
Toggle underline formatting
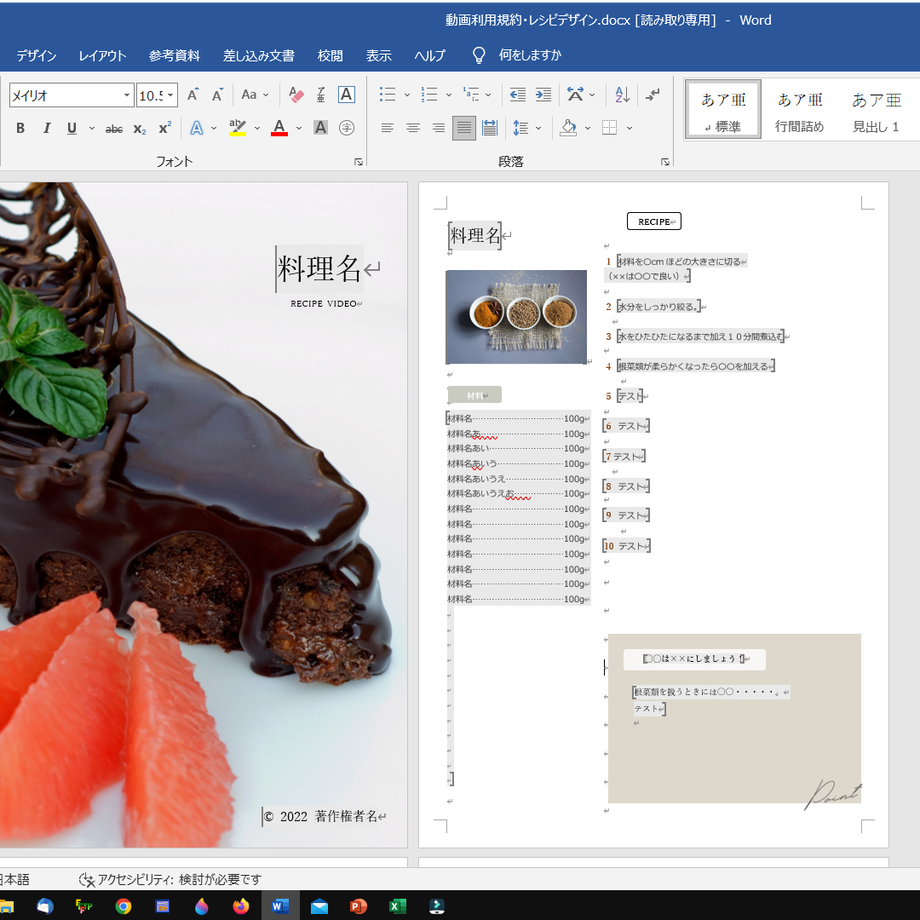72,128
